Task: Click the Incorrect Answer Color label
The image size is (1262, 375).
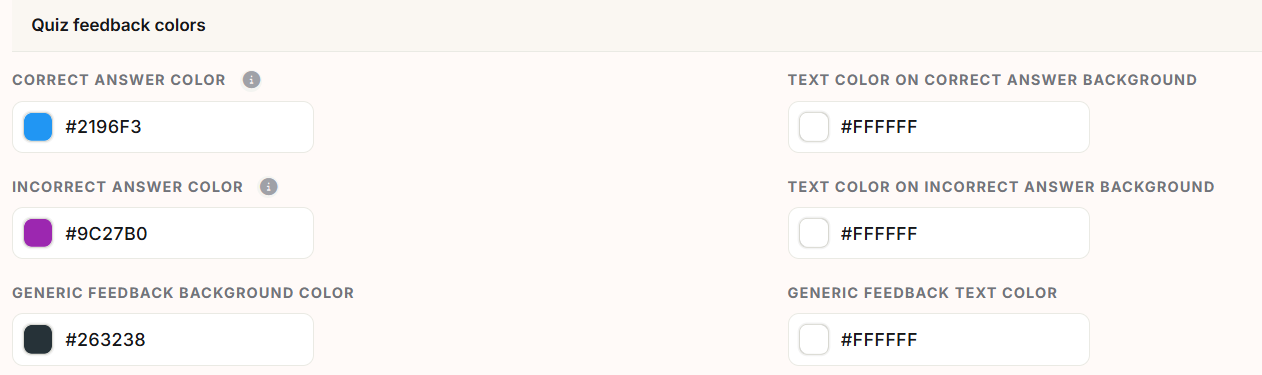Action: pyautogui.click(x=127, y=187)
